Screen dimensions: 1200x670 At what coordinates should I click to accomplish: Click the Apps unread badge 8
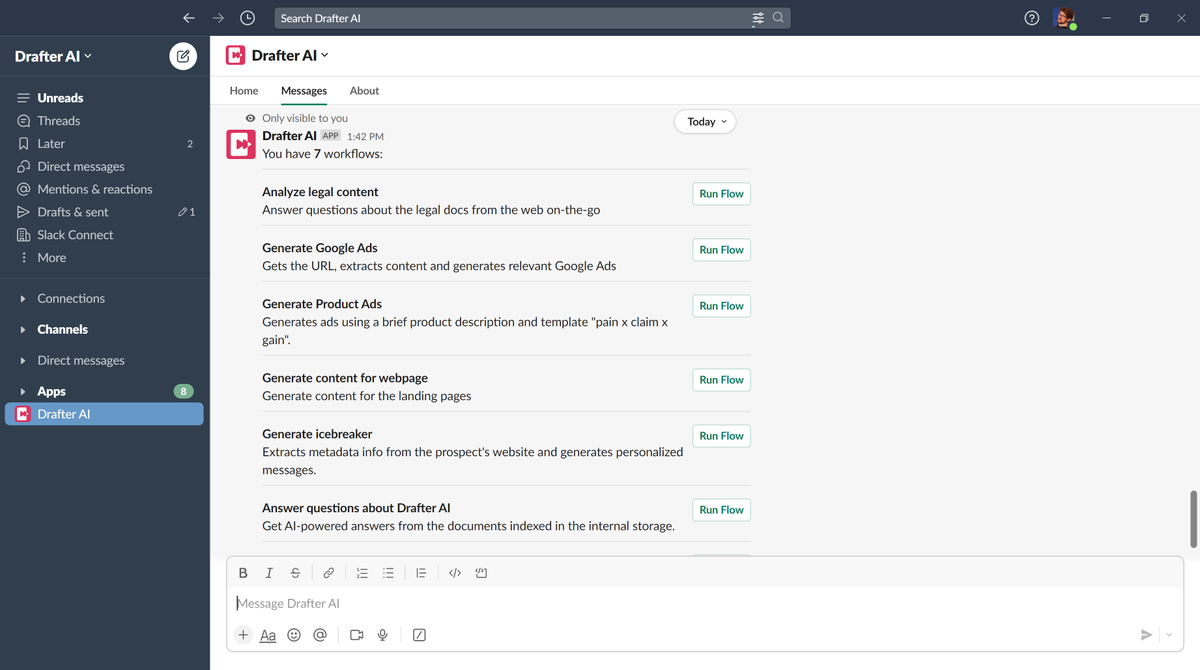coord(183,391)
